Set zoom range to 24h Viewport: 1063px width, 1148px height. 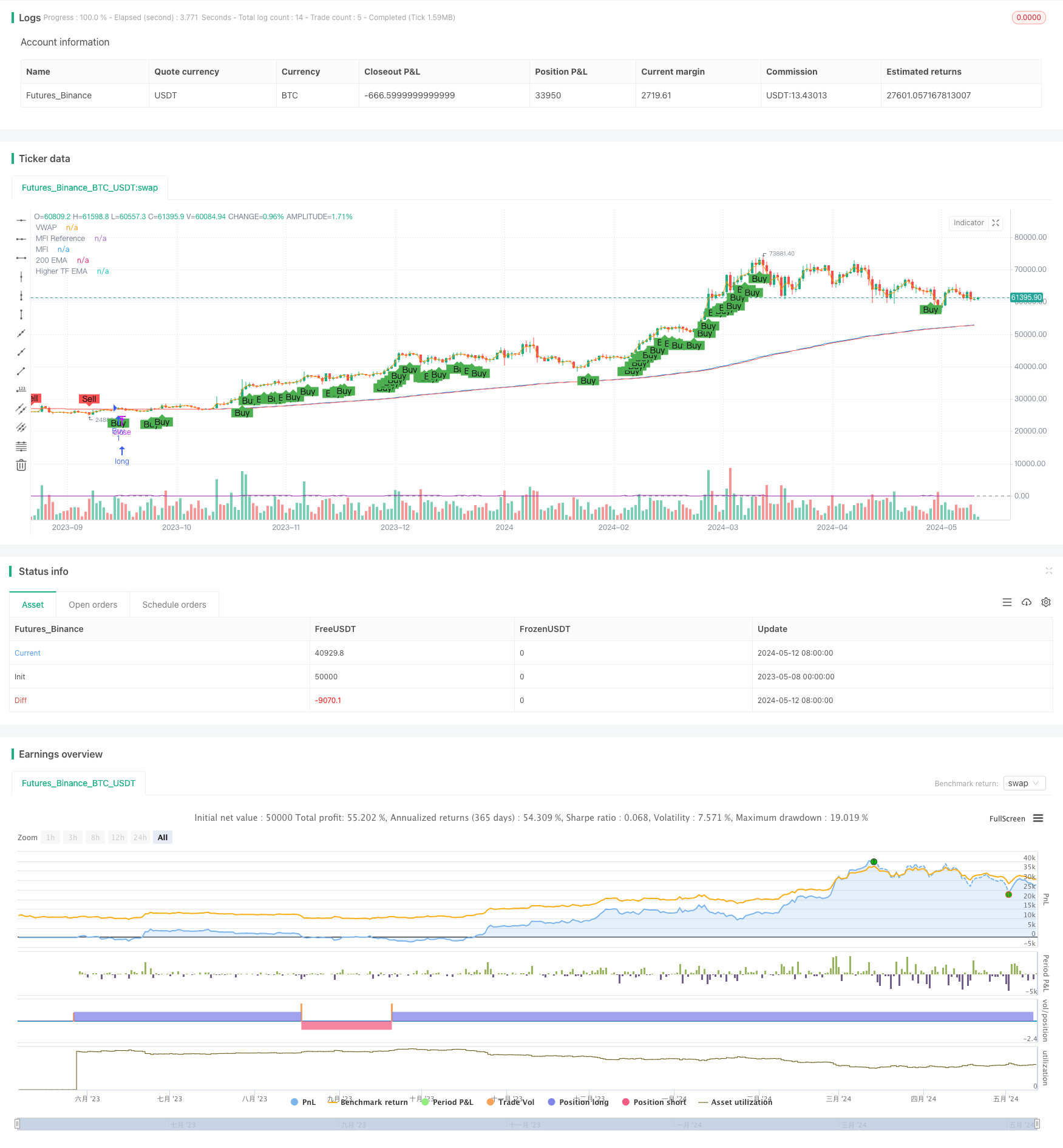[140, 837]
